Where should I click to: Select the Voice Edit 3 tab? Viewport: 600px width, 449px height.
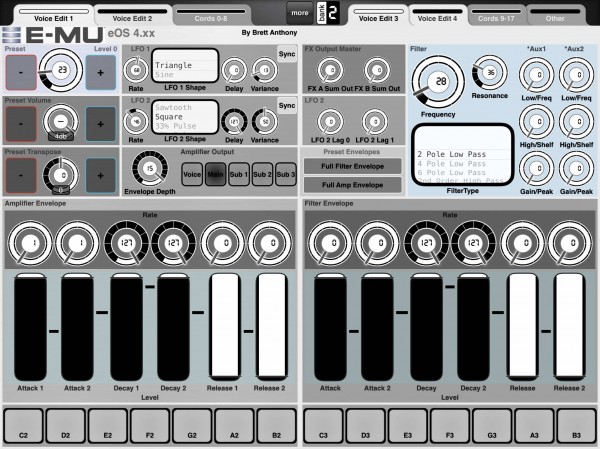[378, 16]
